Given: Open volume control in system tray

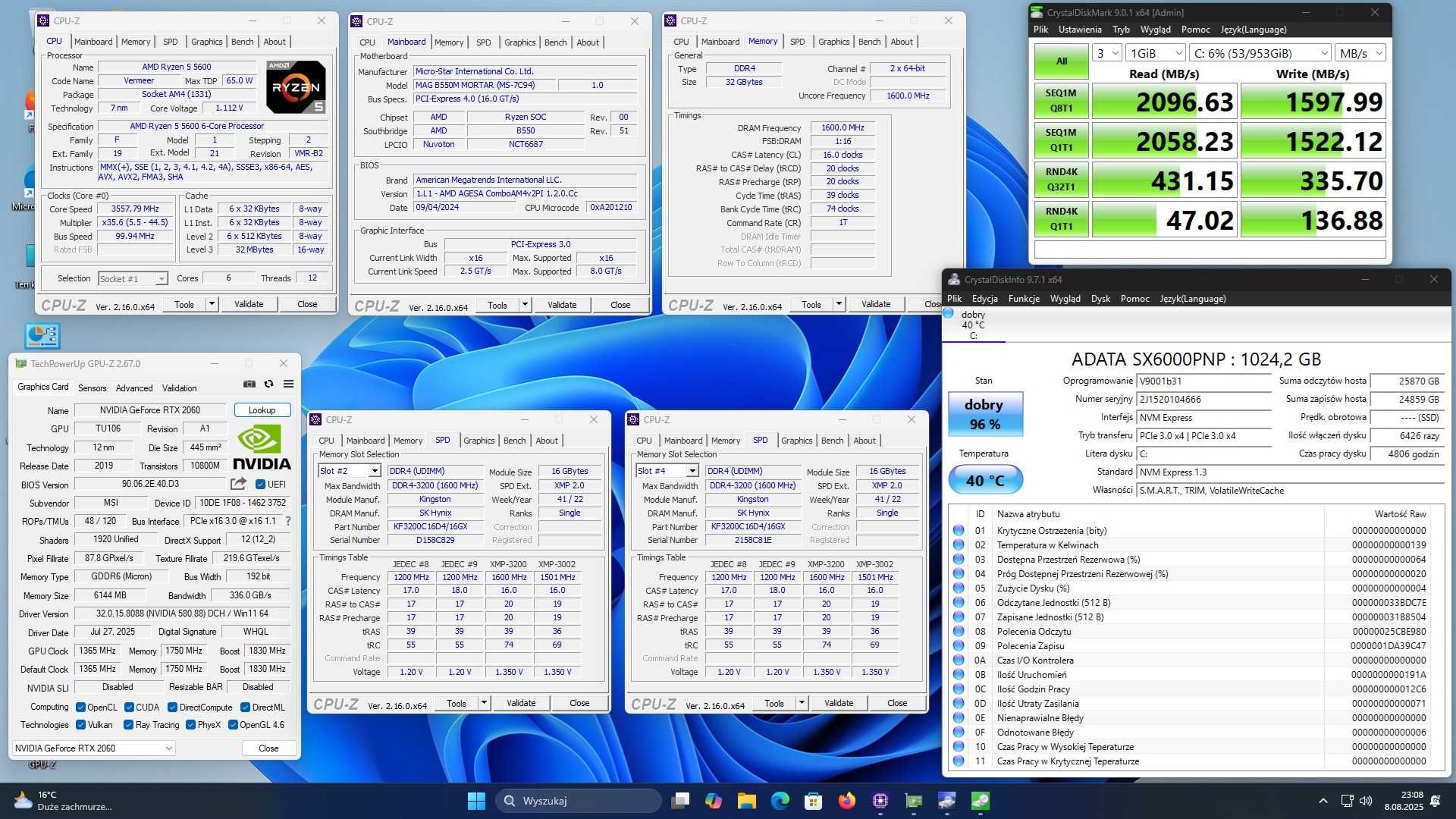Looking at the screenshot, I should tap(1366, 801).
